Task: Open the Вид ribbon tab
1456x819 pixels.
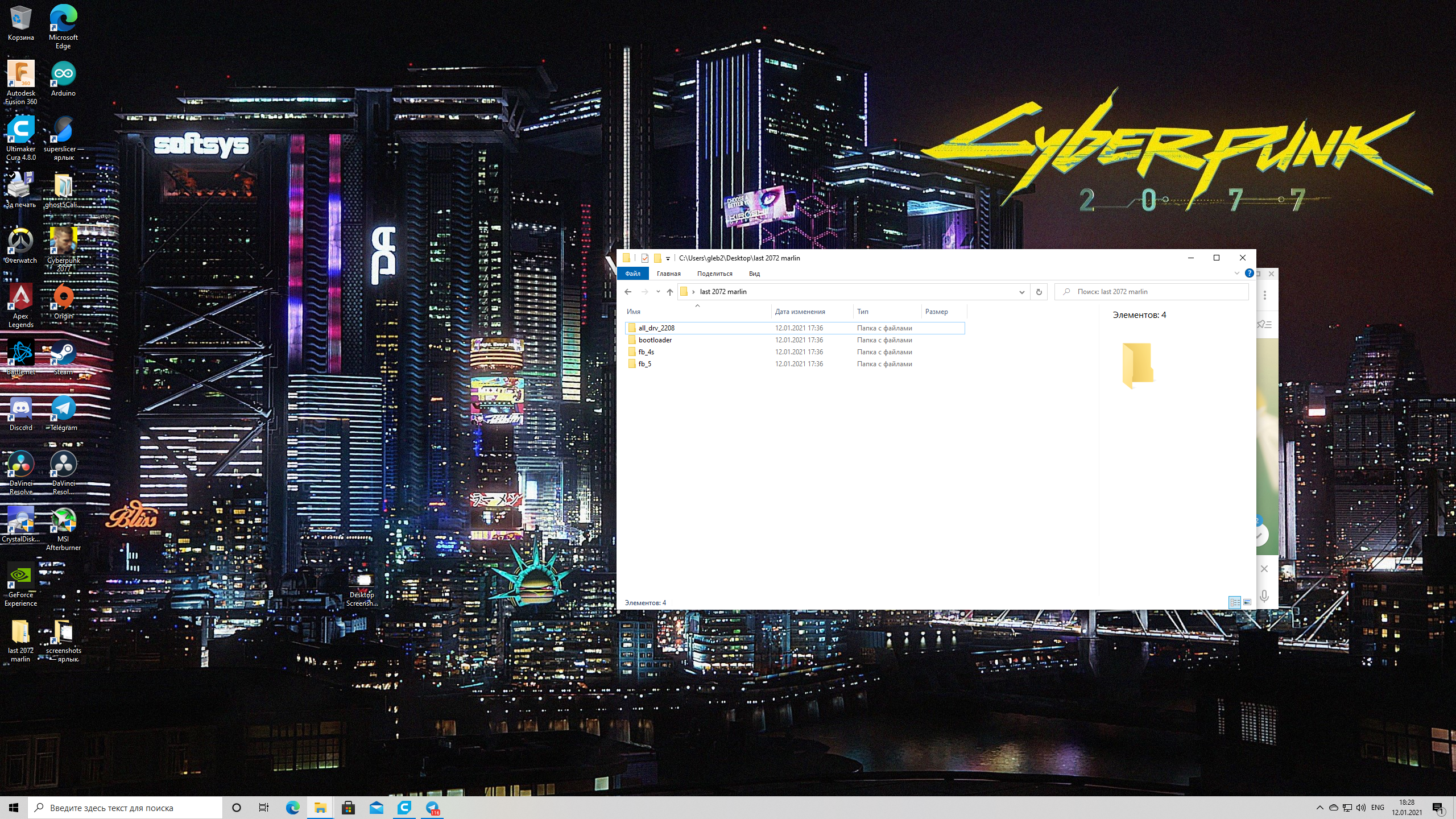Action: tap(754, 274)
